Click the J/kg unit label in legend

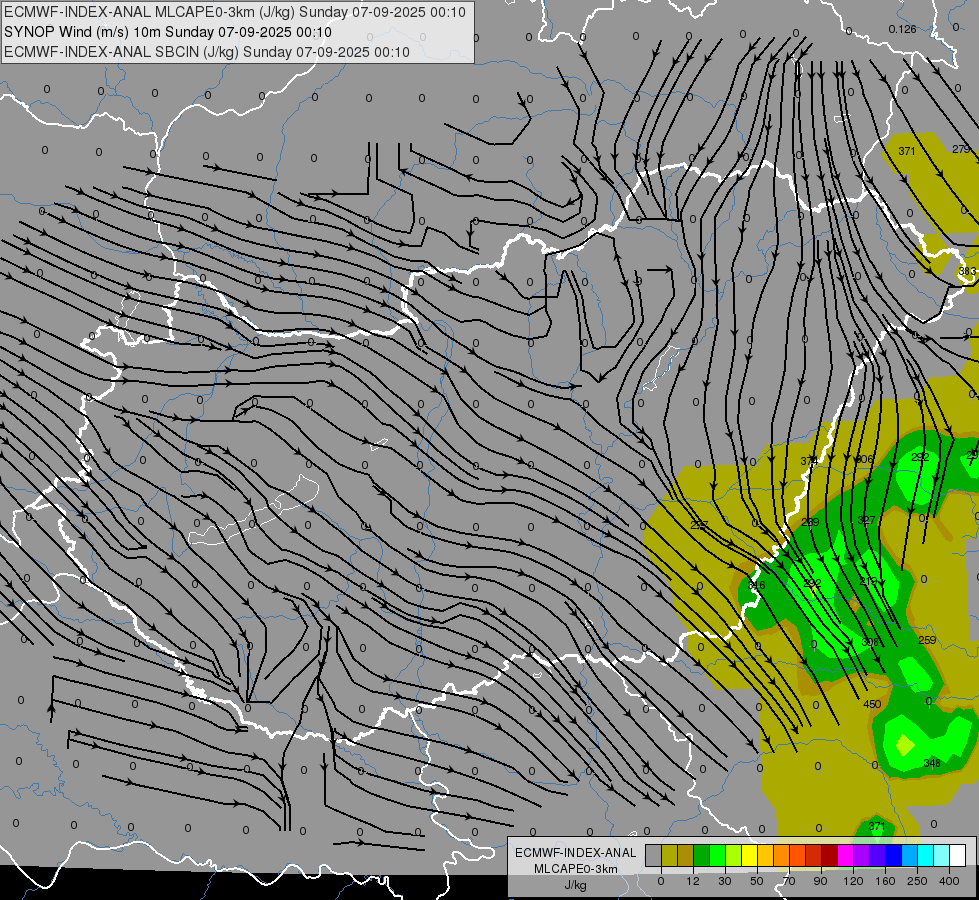tap(575, 885)
